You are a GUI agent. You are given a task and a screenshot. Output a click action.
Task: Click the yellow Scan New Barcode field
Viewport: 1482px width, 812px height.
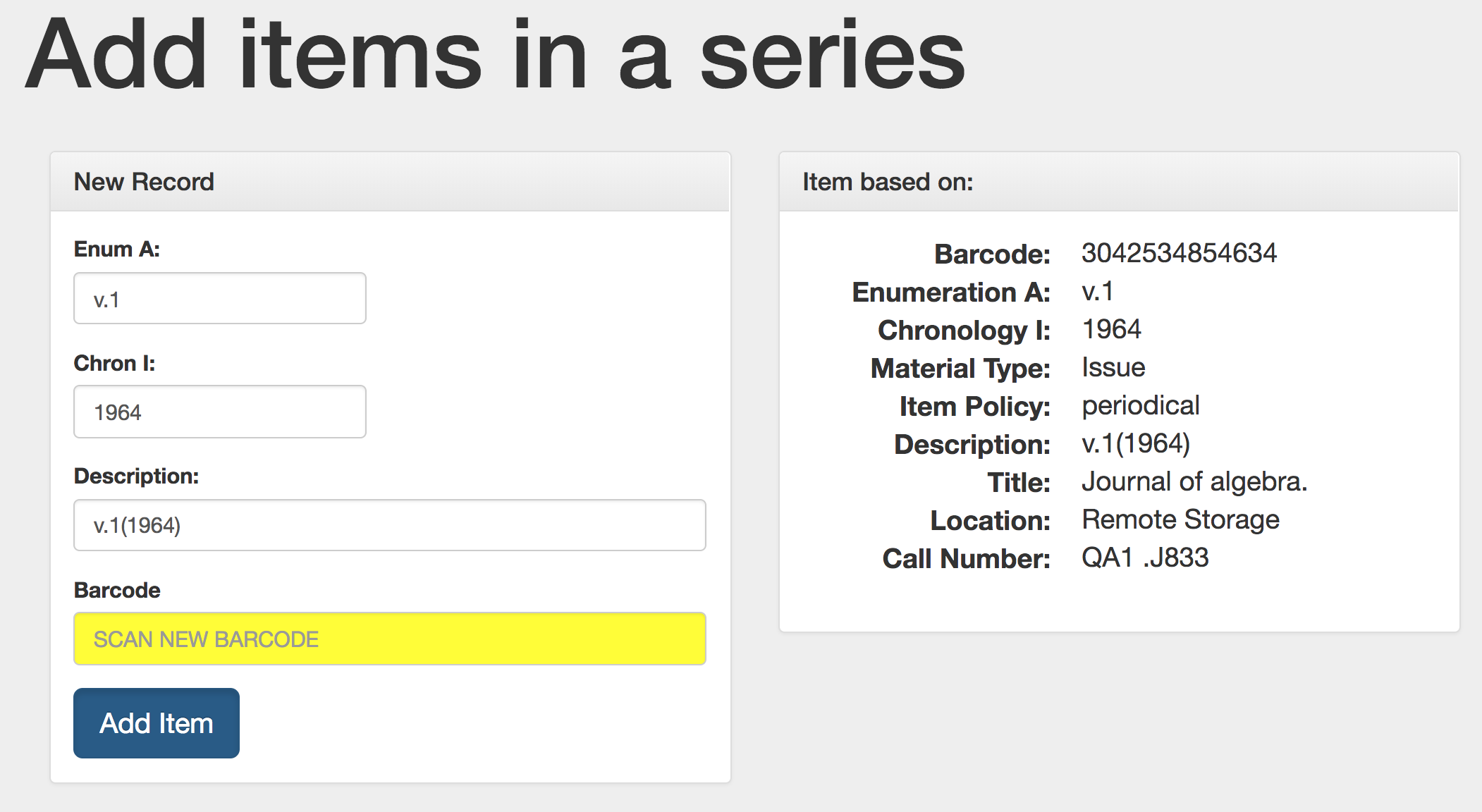pos(389,639)
